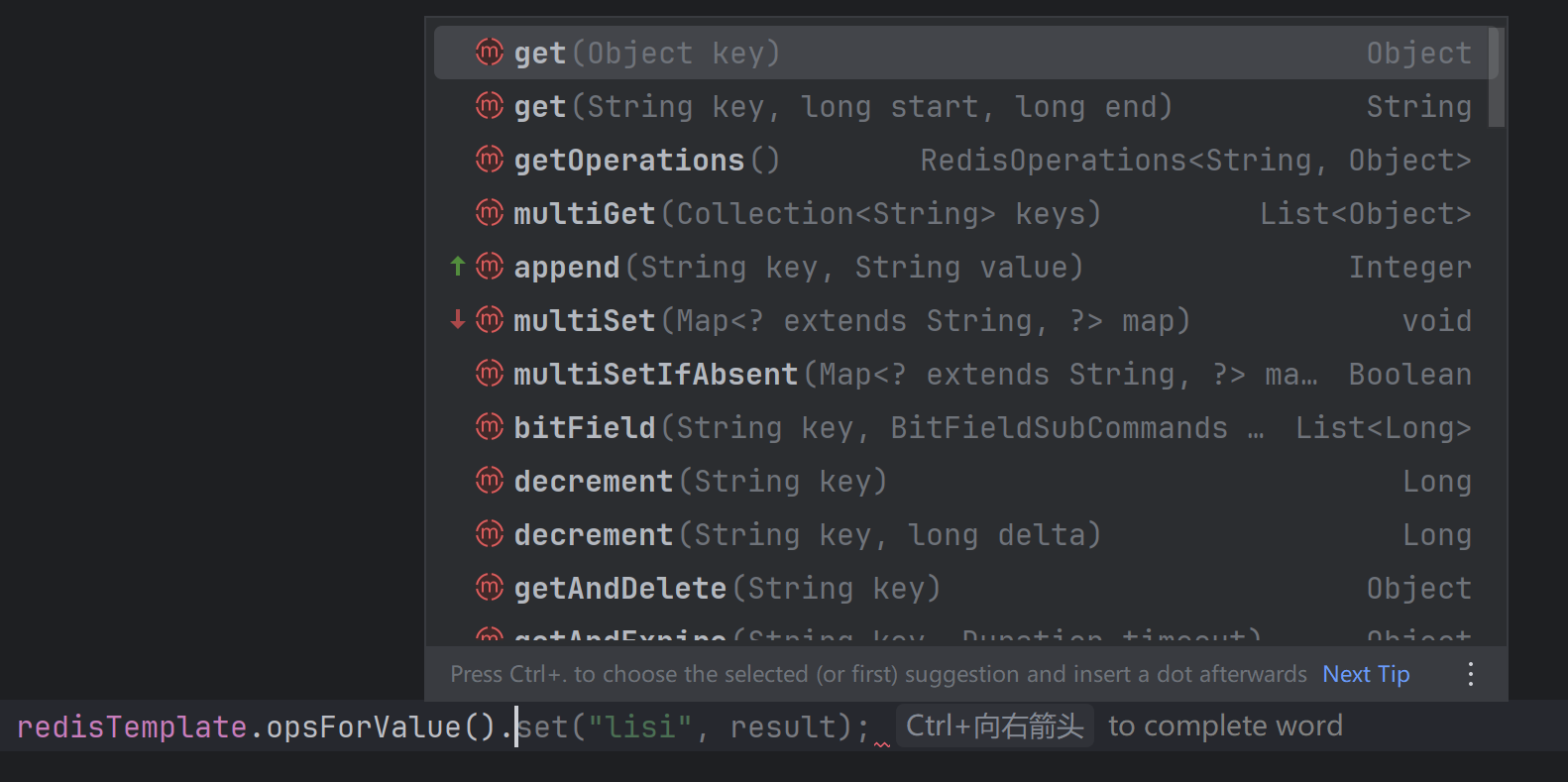Click red down arrow beside multiSet
Image resolution: width=1568 pixels, height=782 pixels.
457,319
